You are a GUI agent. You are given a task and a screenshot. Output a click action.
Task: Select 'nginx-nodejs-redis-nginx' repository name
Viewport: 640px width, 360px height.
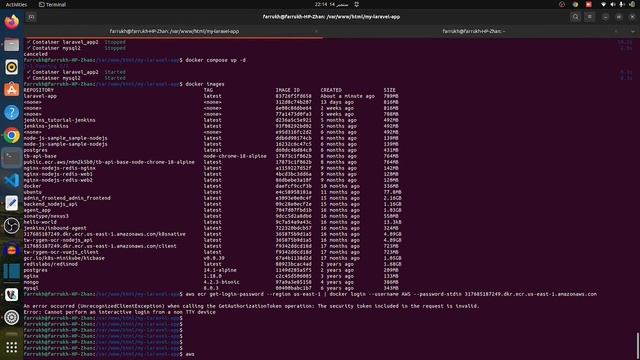[x=60, y=168]
